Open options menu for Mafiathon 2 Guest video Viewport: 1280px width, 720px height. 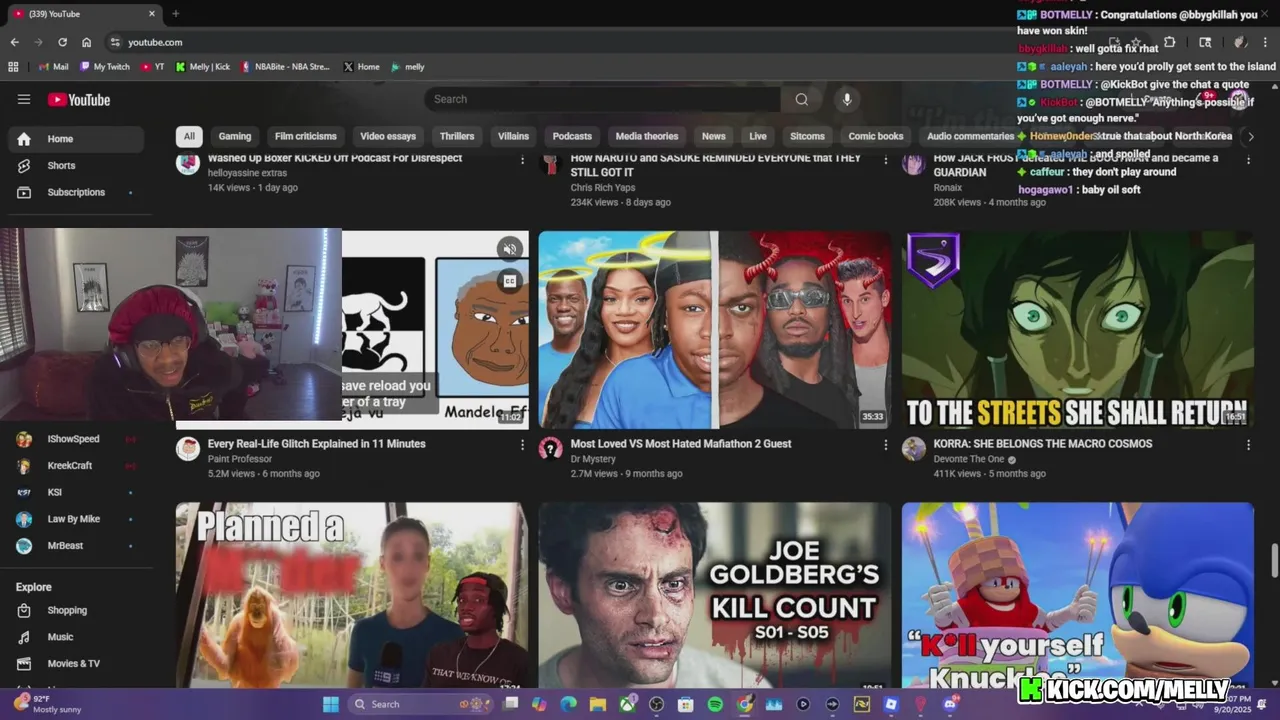[x=885, y=444]
